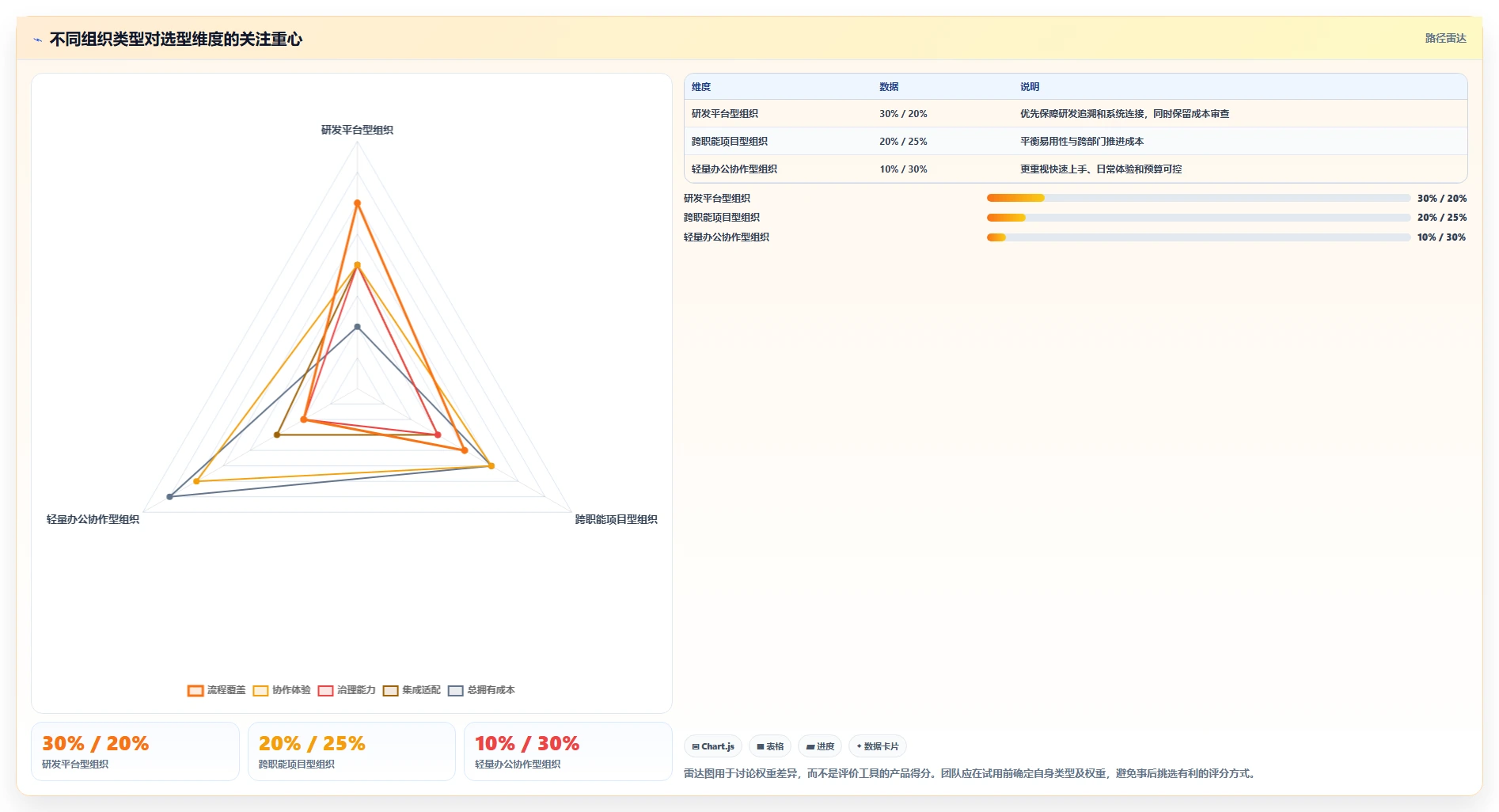This screenshot has height=812, width=1499.
Task: Click the 数据卡片 tag chip
Action: point(878,746)
